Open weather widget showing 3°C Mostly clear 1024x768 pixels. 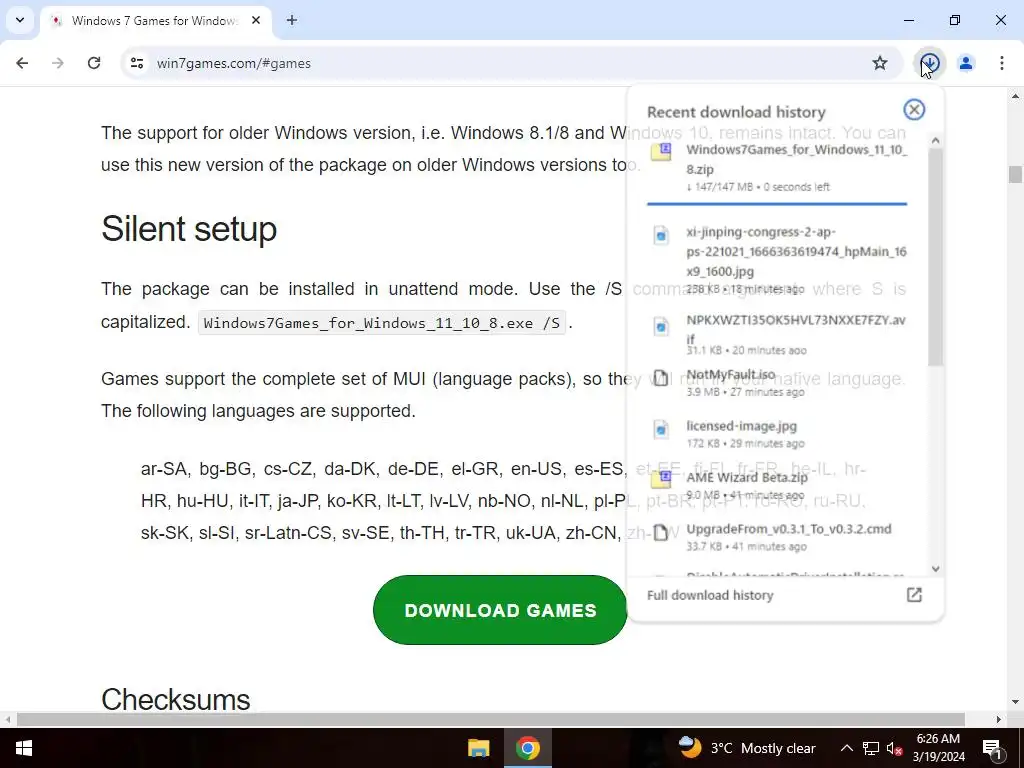coord(746,748)
